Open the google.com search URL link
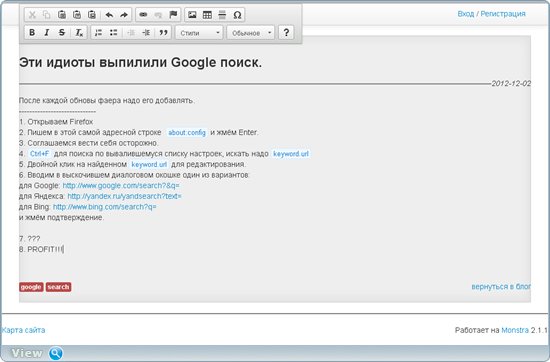Viewport: 550px width, 362px height. point(121,186)
